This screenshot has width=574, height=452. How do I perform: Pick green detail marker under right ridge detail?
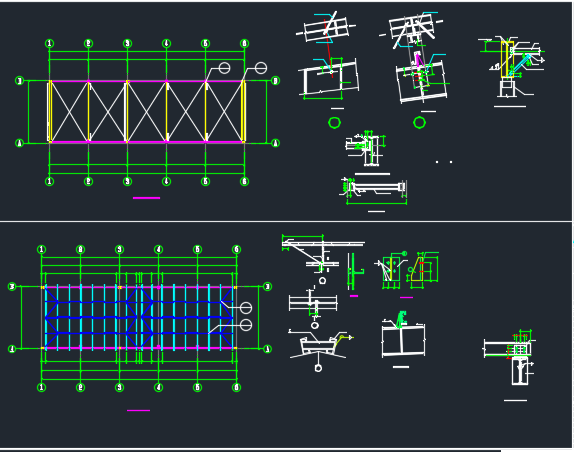[x=419, y=123]
